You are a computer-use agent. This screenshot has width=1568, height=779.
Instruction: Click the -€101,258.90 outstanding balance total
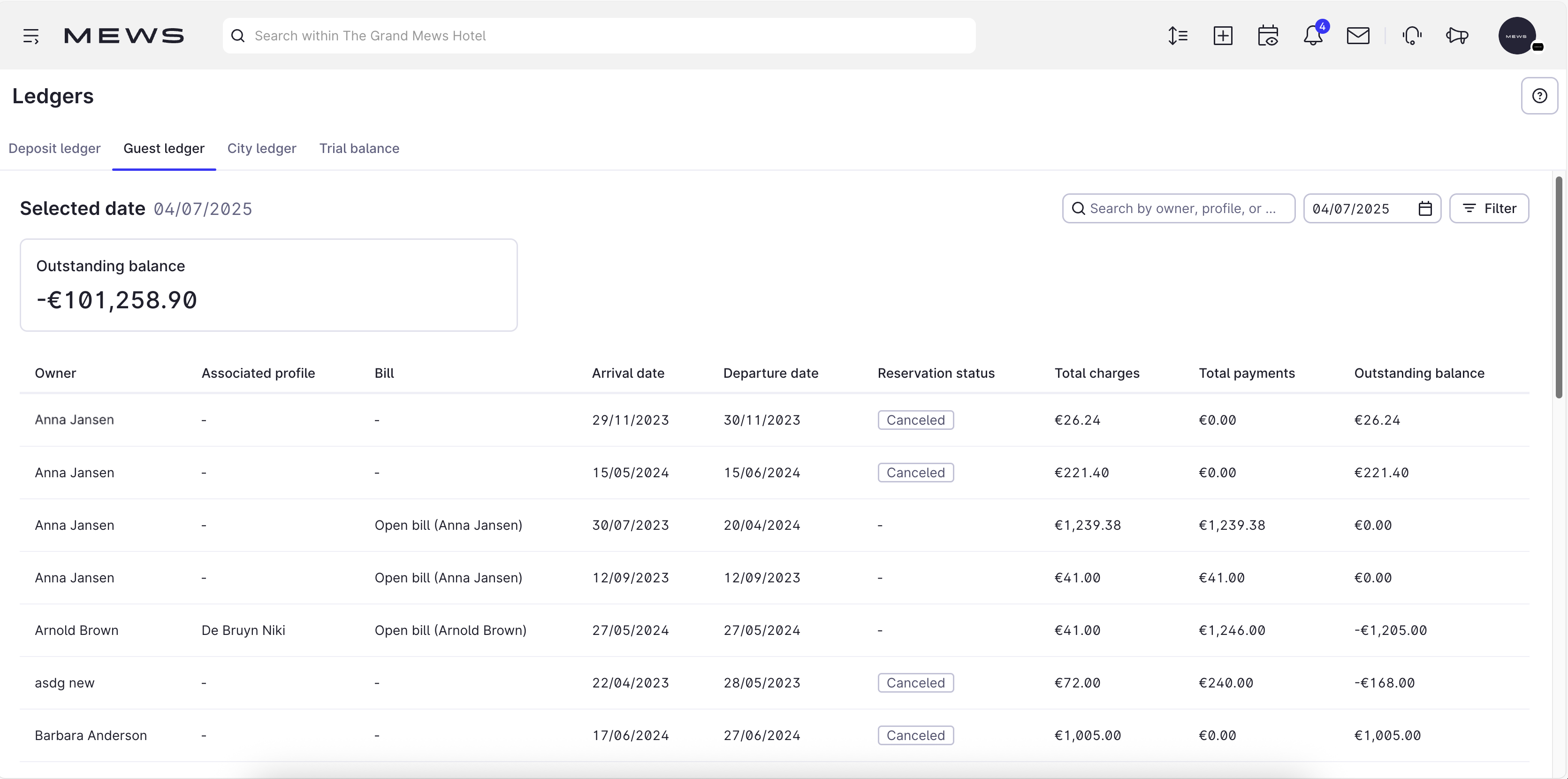[x=117, y=300]
